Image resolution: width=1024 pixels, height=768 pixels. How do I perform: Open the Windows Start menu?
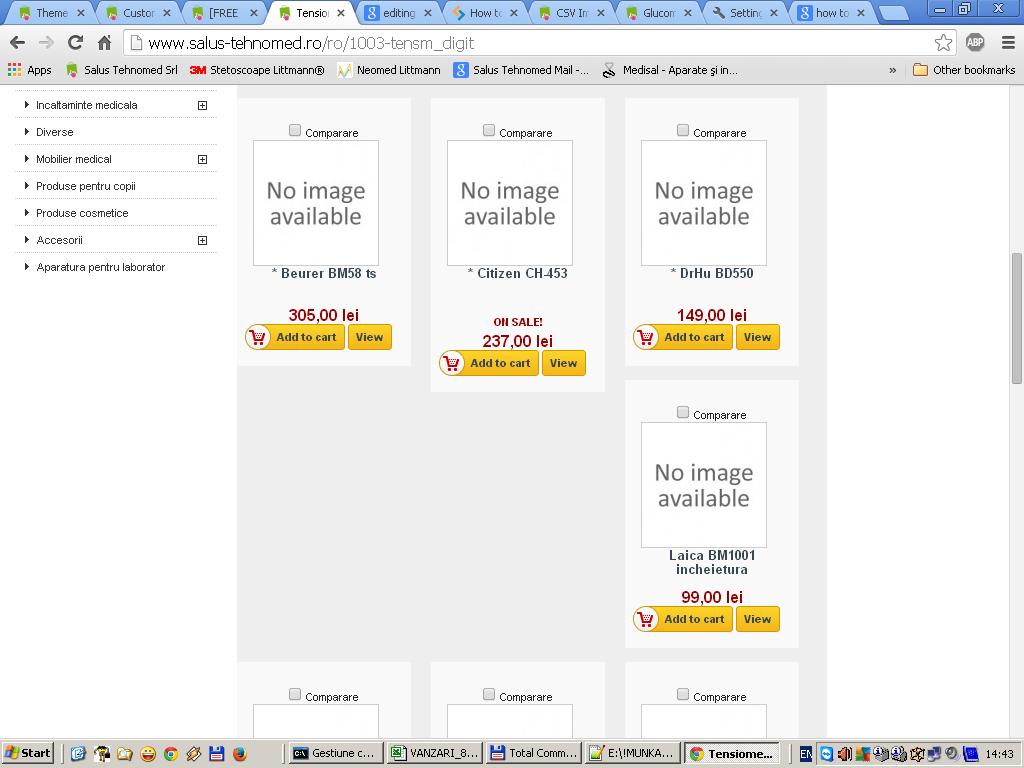point(27,754)
